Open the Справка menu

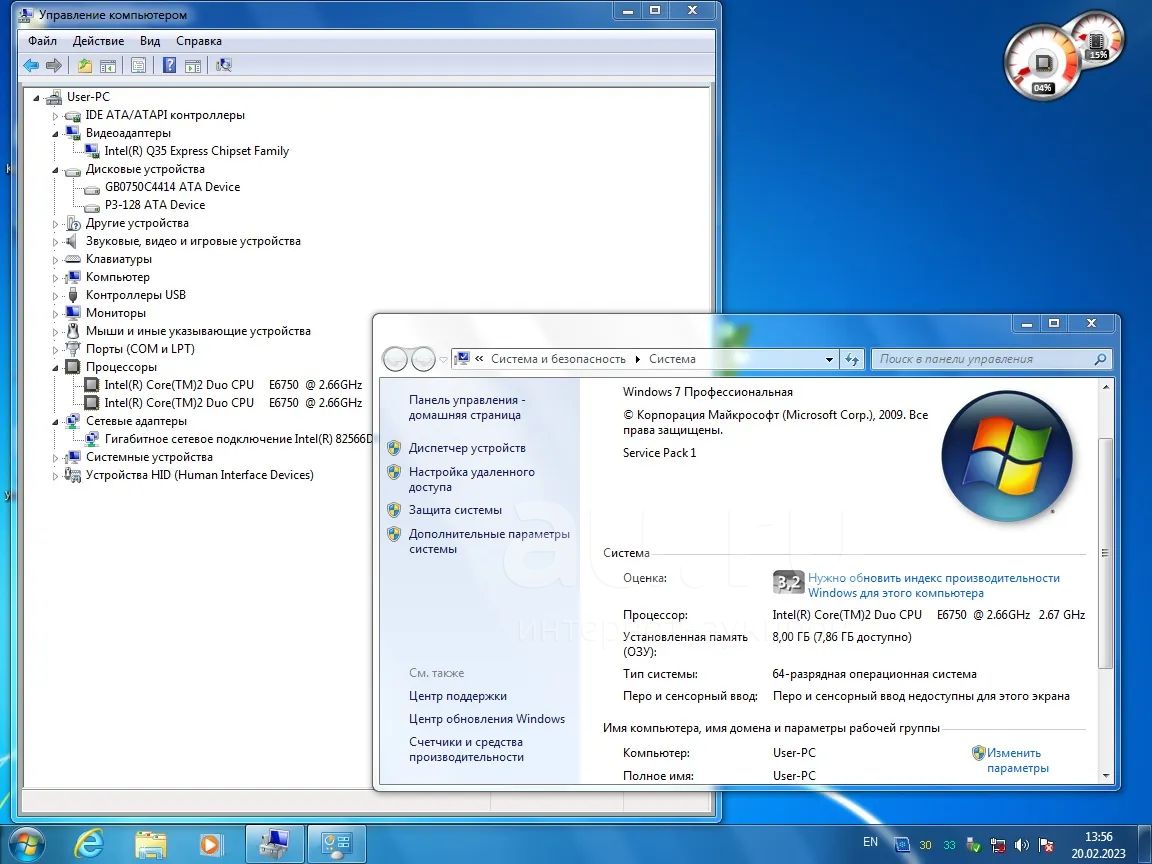pos(199,41)
